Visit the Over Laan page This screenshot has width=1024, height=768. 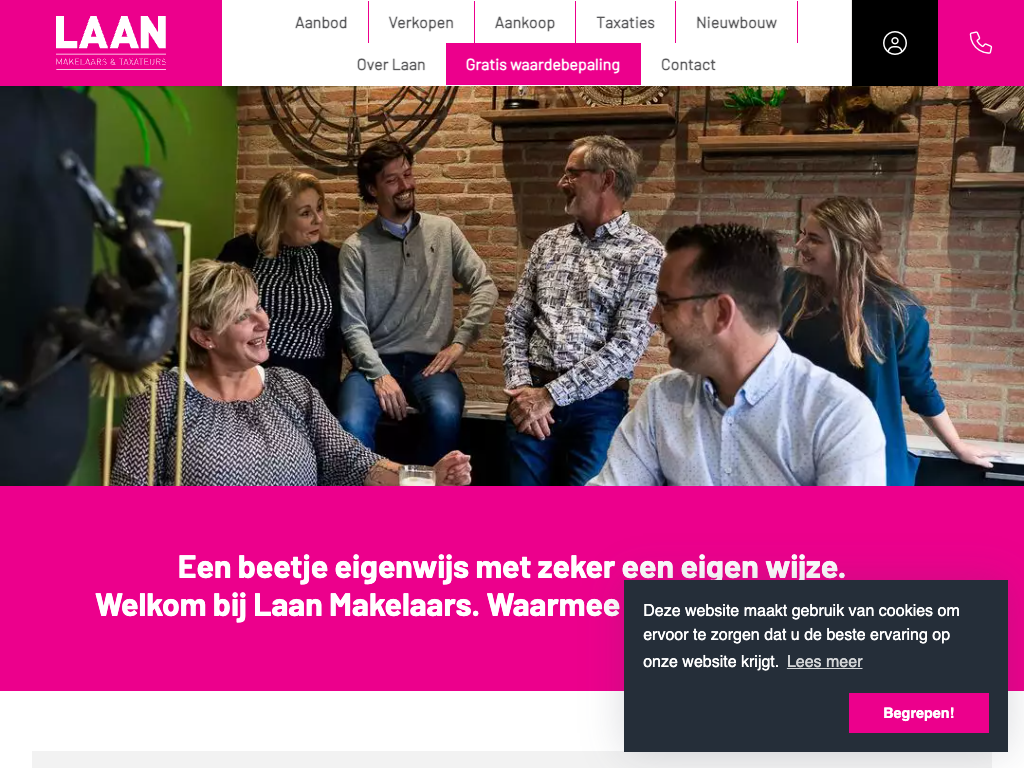391,65
